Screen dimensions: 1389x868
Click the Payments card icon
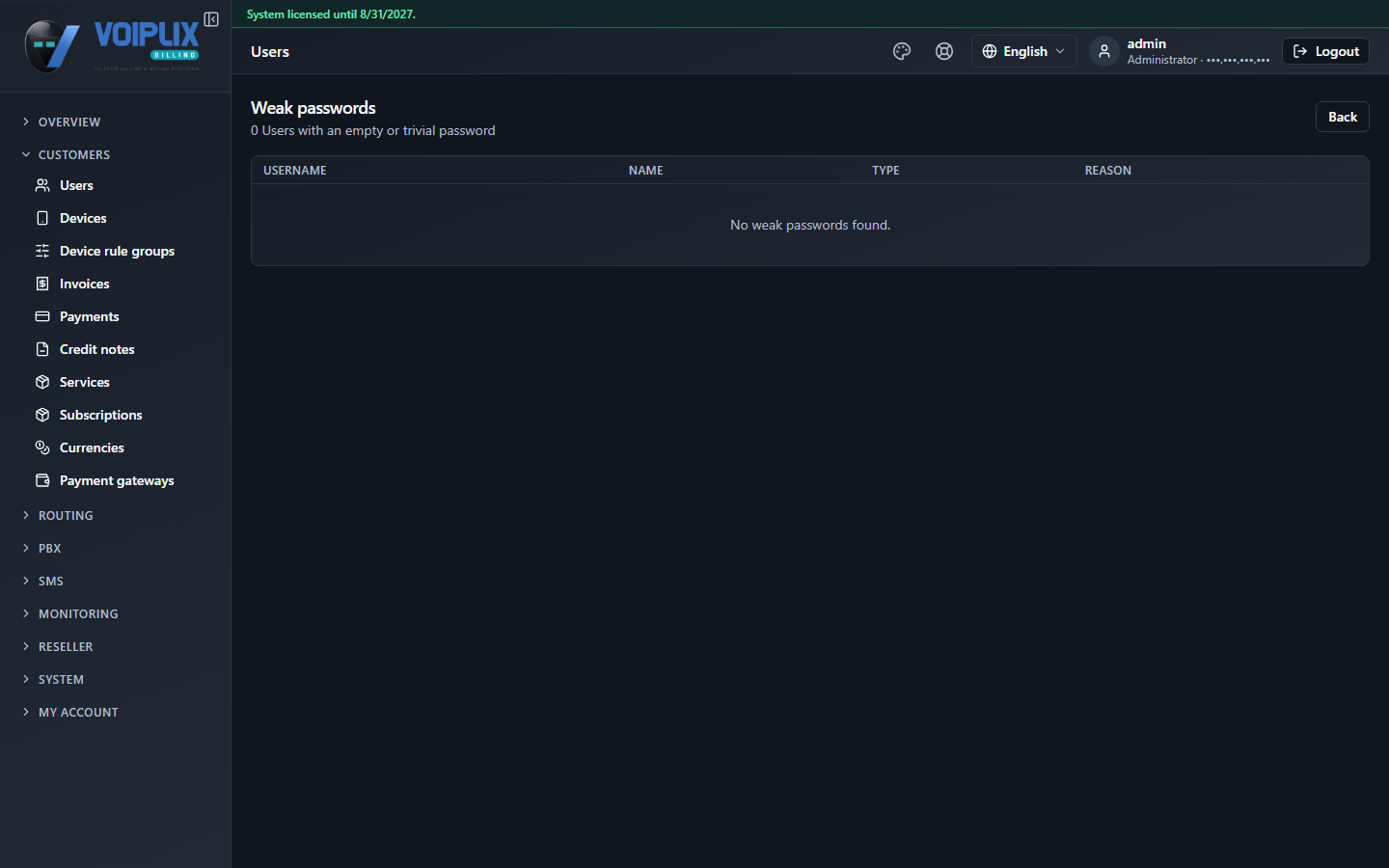(x=42, y=316)
